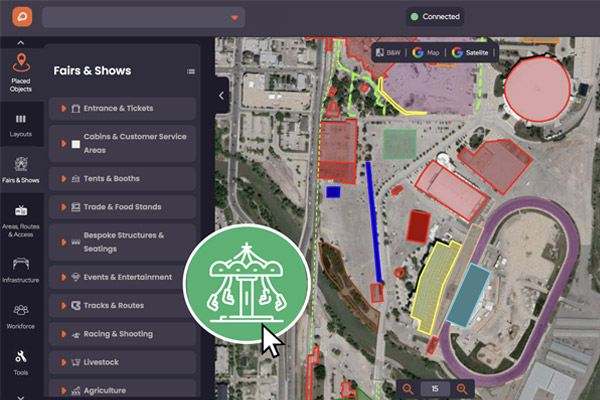
Task: Select the light purple parking area
Action: point(432,90)
